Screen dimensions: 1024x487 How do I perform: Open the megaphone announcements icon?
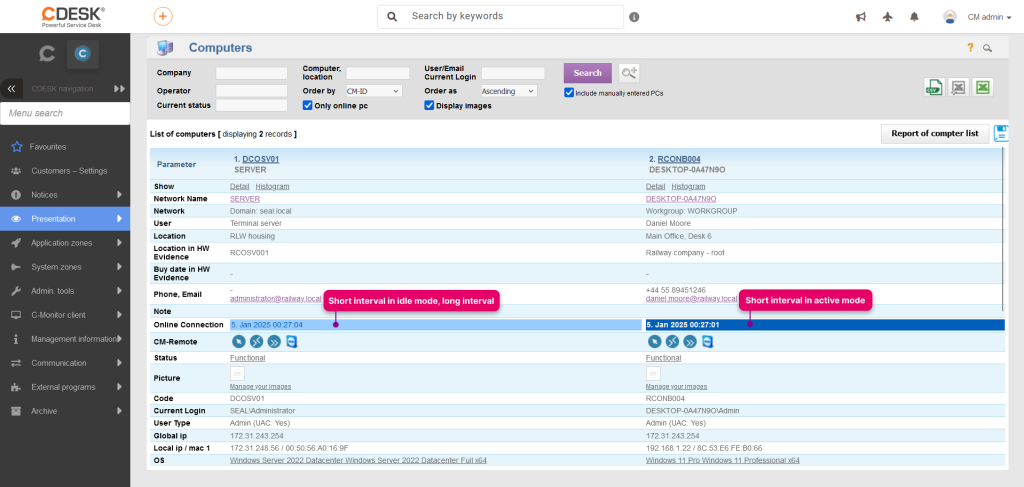(861, 17)
